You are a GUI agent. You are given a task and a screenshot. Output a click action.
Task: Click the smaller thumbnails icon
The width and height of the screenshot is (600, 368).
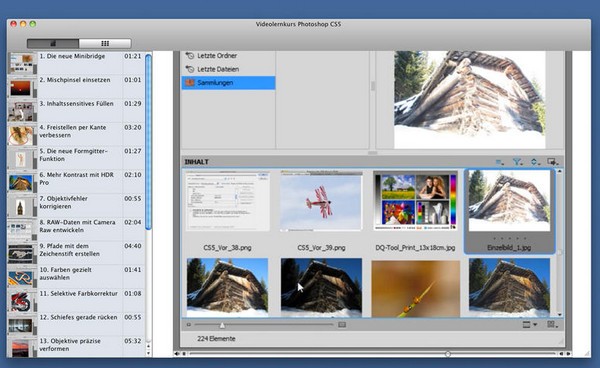point(189,325)
